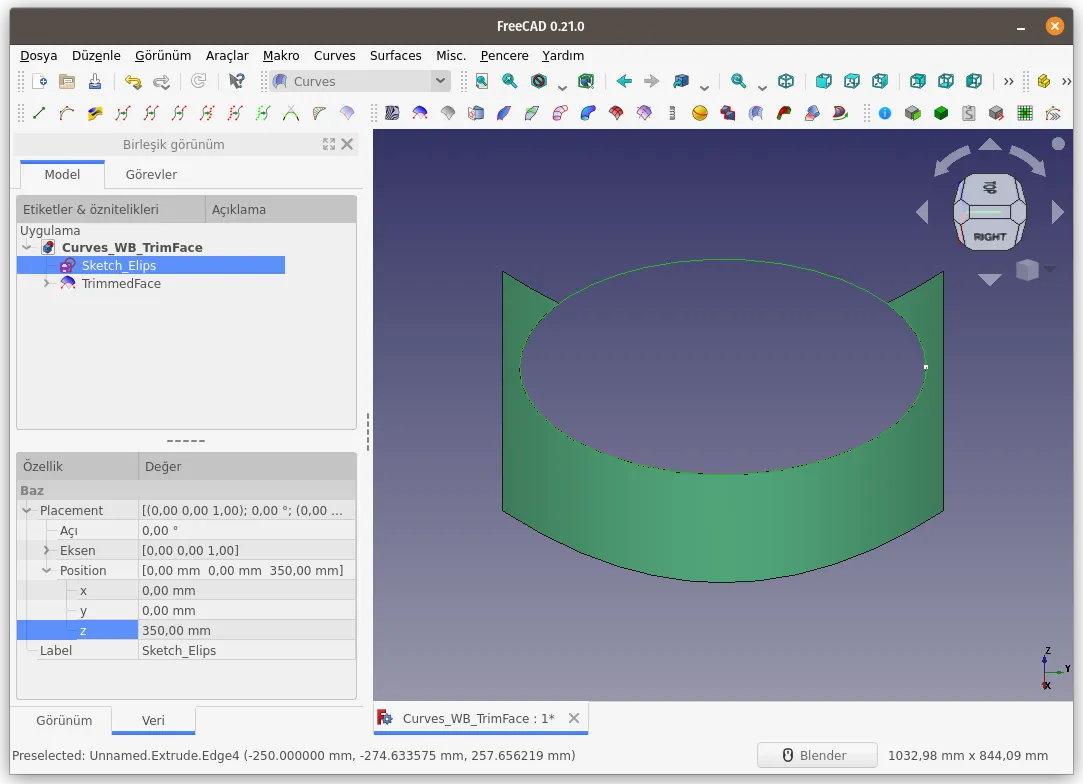
Task: Open the Curves menu
Action: point(334,55)
